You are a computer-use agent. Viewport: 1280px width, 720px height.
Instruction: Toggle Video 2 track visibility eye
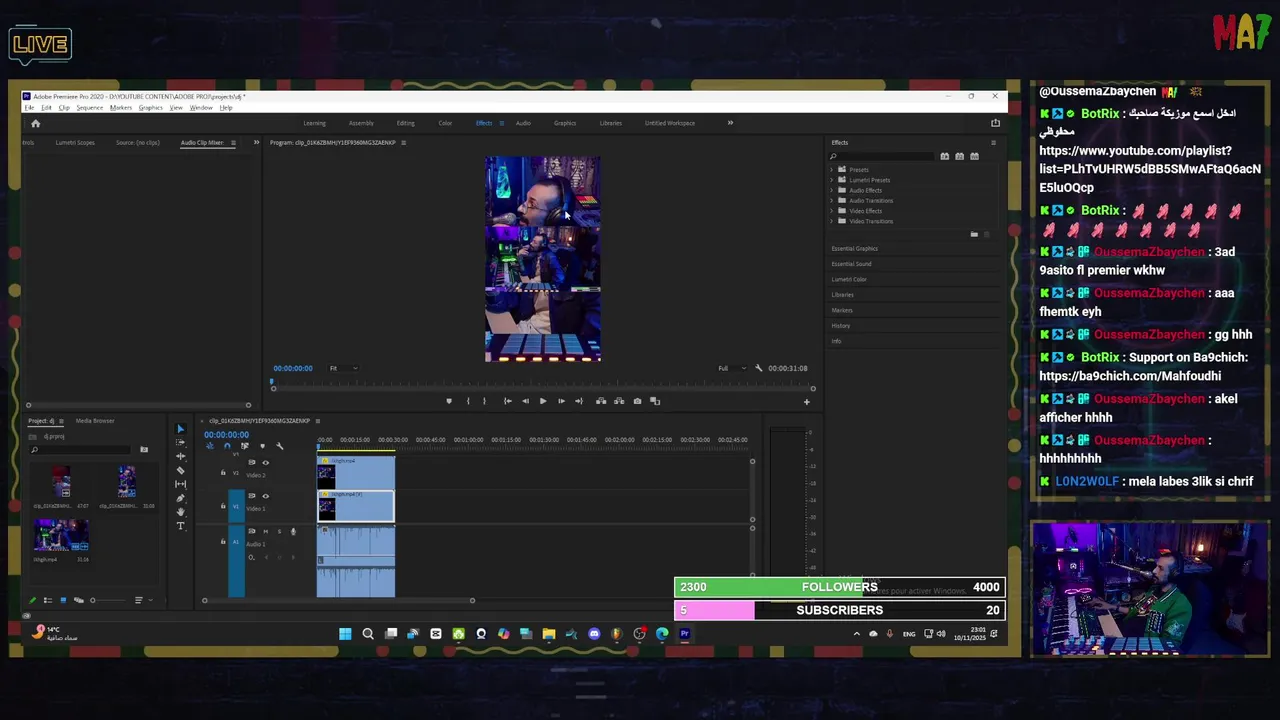pos(265,463)
